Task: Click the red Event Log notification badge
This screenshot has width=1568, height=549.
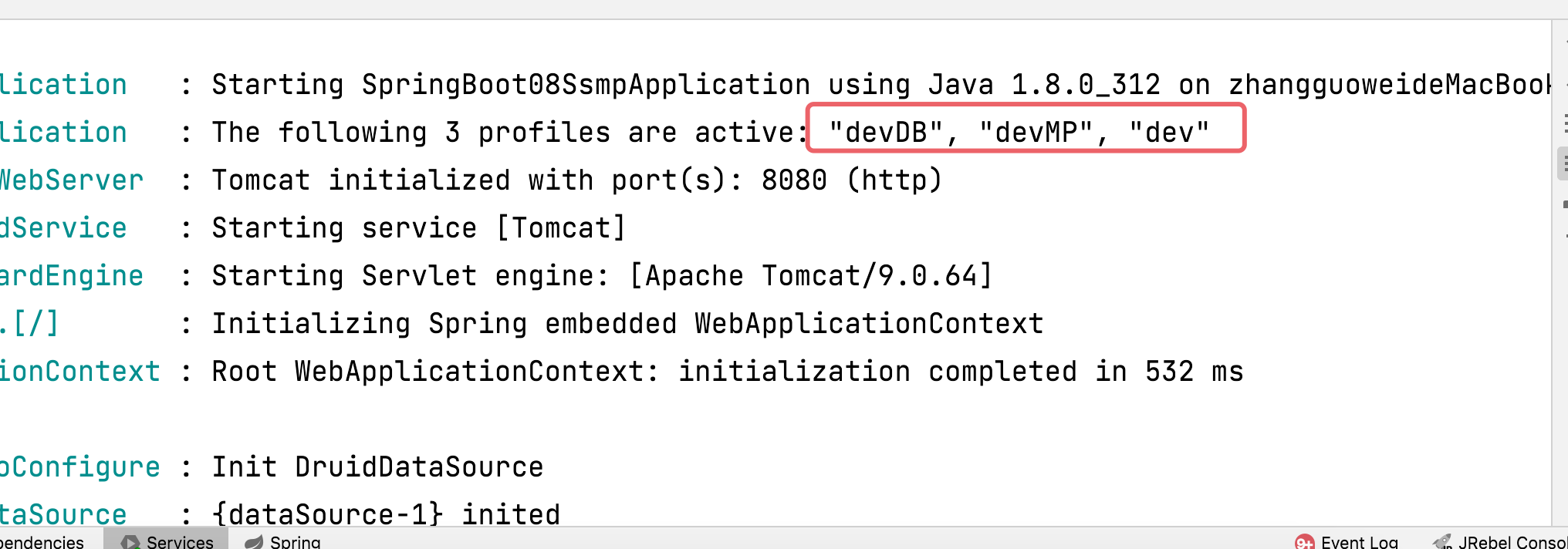Action: click(x=1304, y=543)
